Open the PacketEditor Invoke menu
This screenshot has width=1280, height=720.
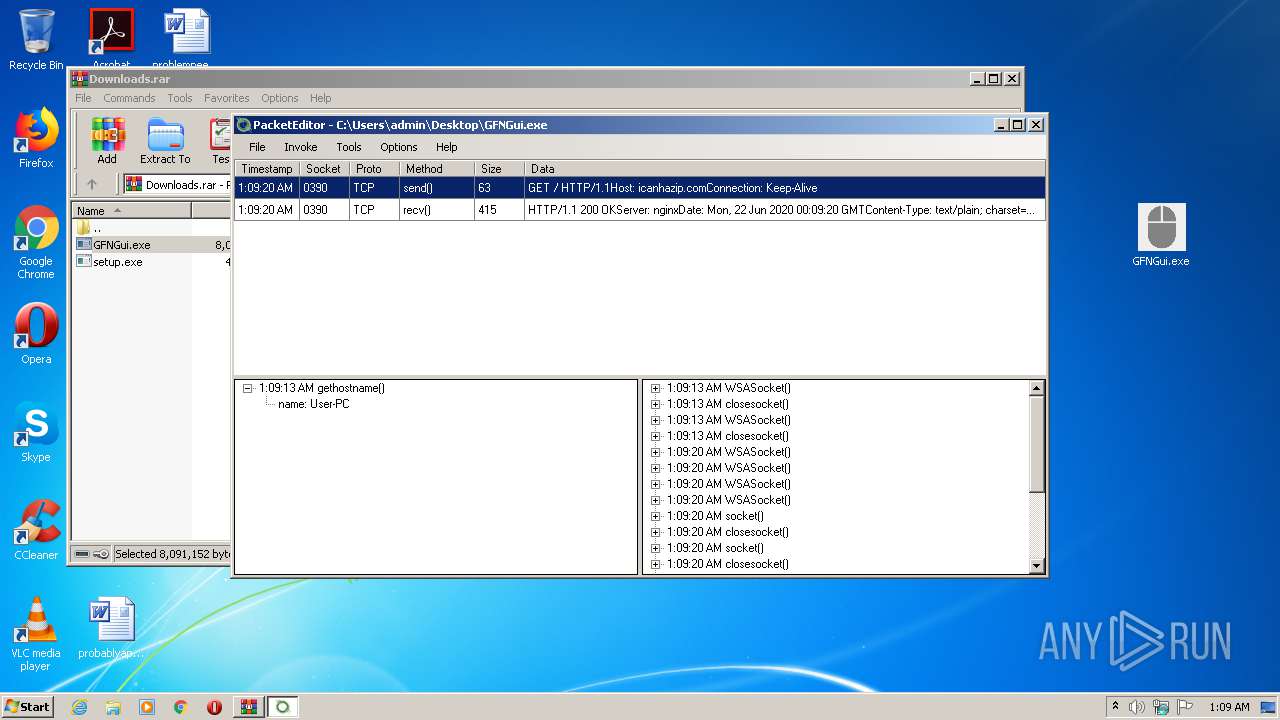[300, 147]
